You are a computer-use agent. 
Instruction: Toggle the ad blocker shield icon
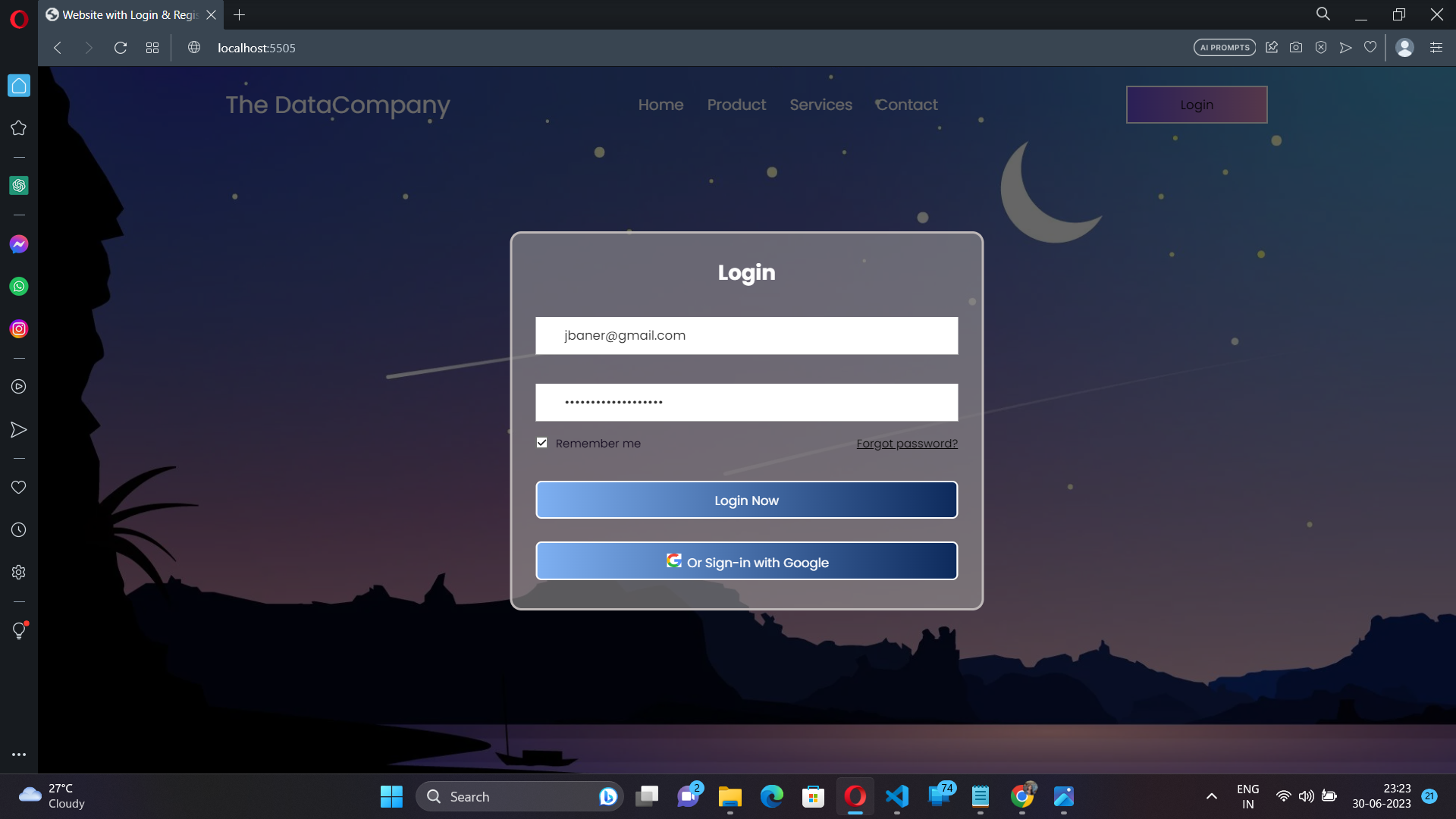click(1321, 47)
